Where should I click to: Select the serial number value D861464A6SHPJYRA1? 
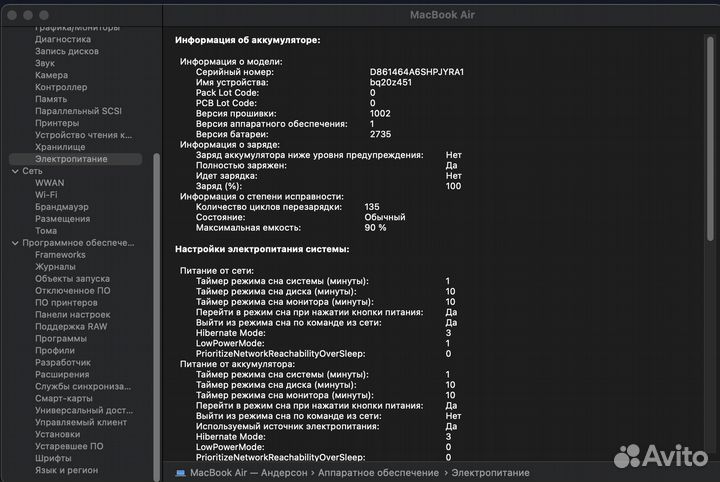[x=417, y=72]
